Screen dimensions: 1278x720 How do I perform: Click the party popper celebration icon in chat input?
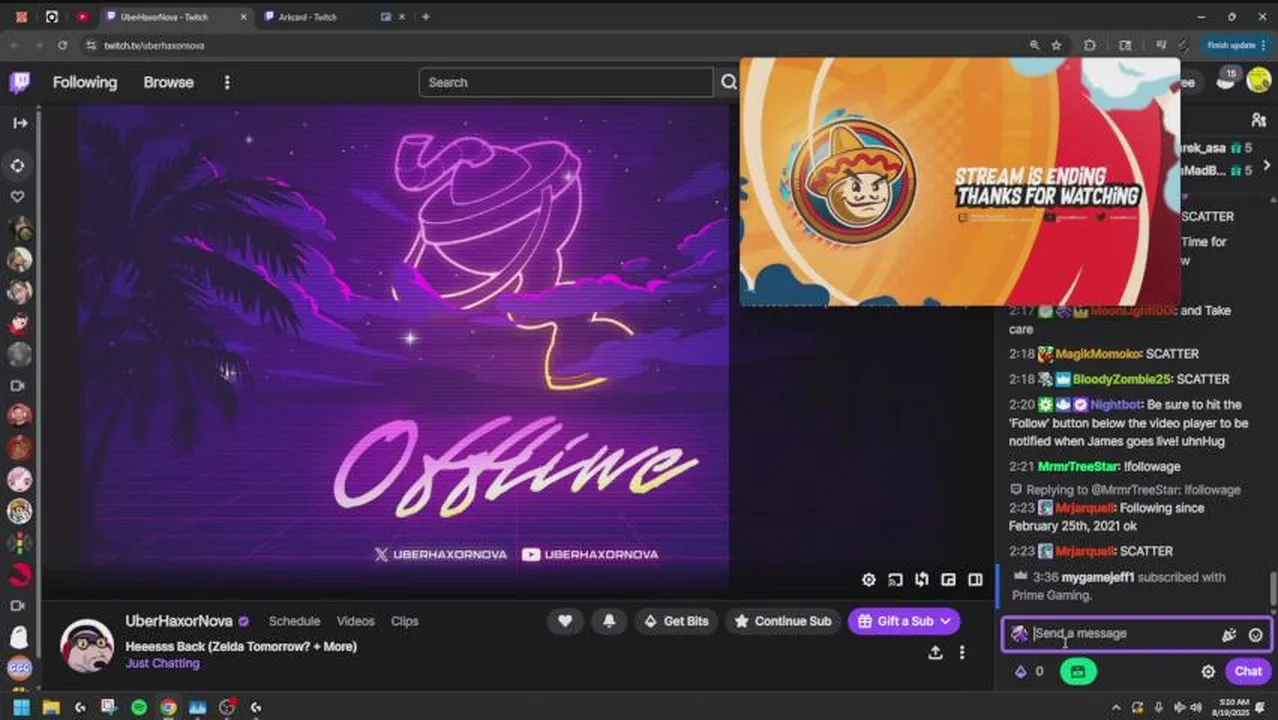pyautogui.click(x=1229, y=634)
